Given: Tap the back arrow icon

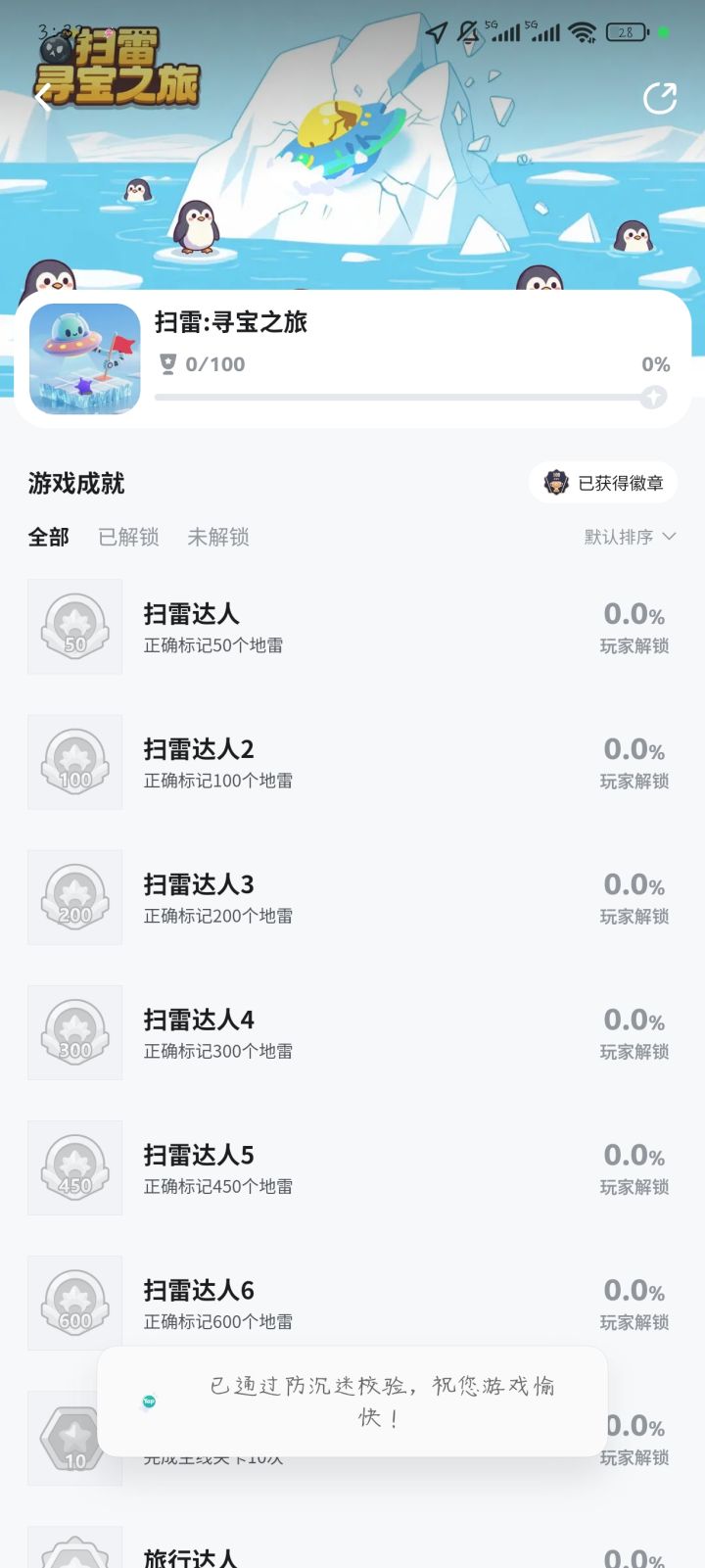Looking at the screenshot, I should tap(43, 97).
